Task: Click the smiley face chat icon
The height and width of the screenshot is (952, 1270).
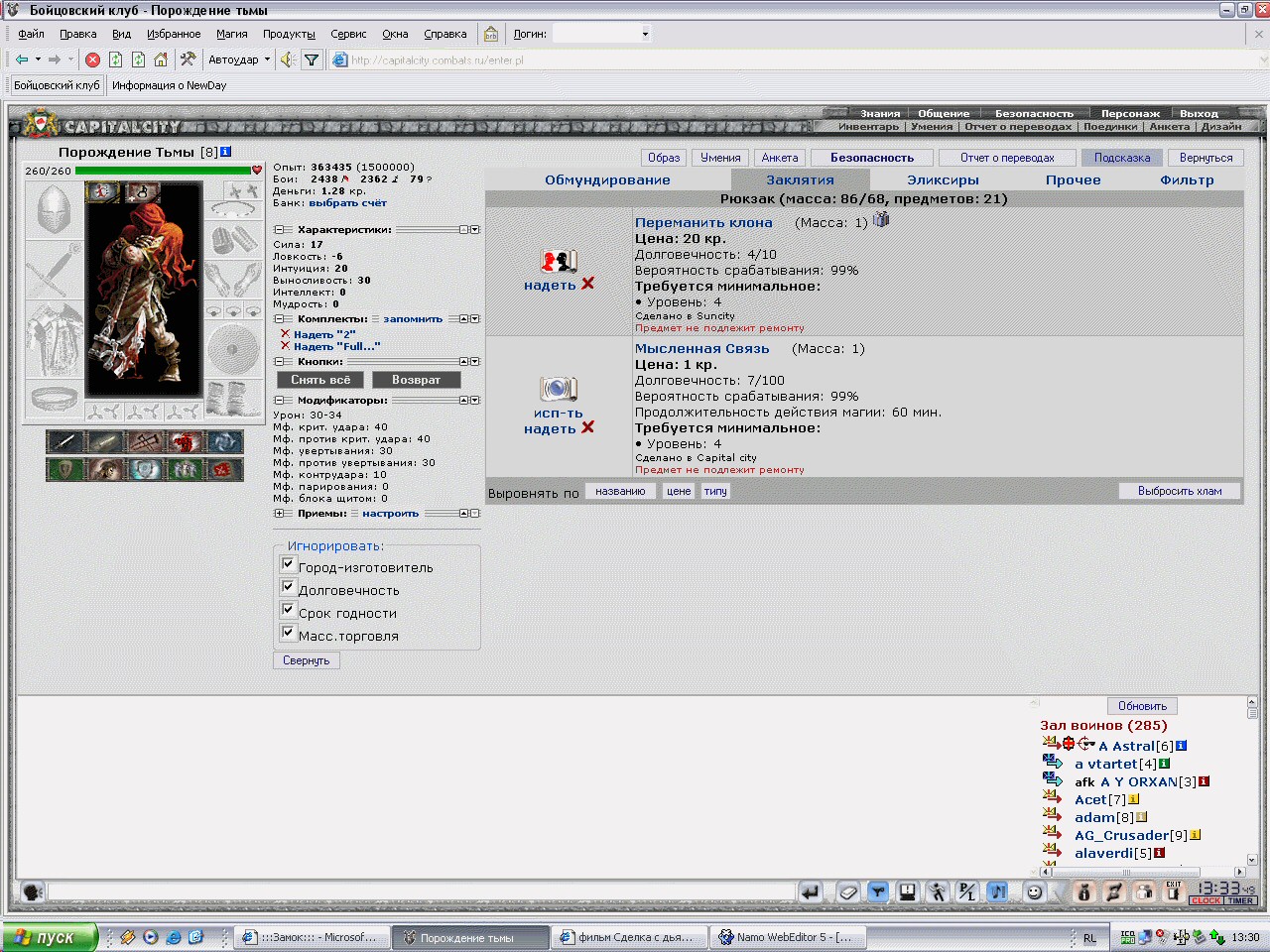Action: (1034, 892)
